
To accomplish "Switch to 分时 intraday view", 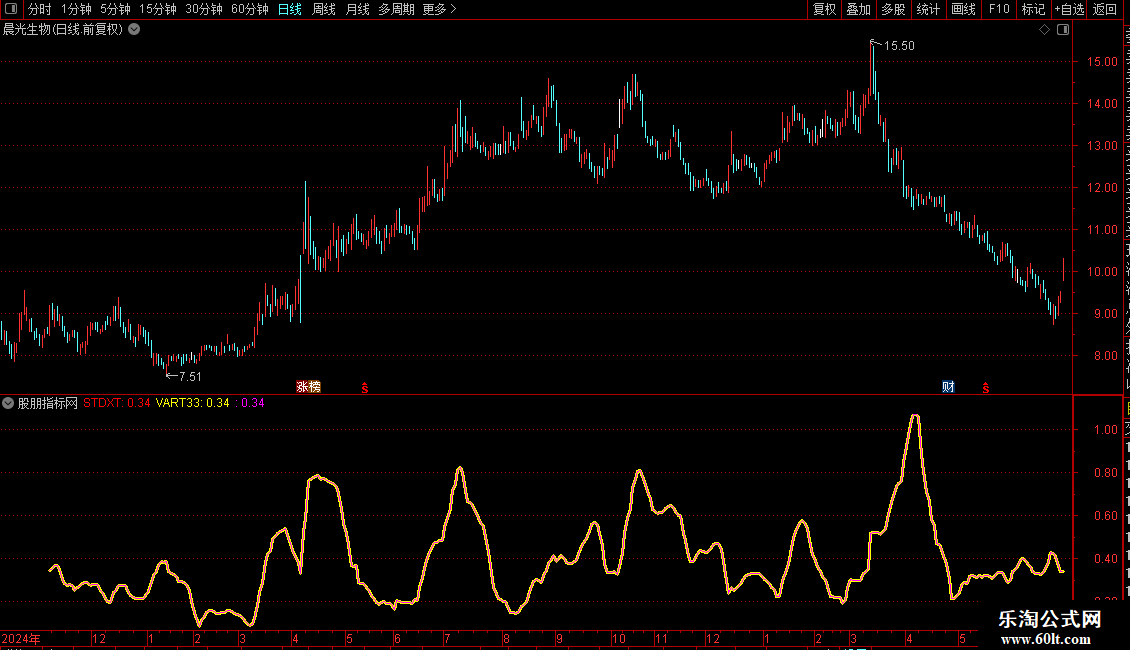I will tap(40, 9).
